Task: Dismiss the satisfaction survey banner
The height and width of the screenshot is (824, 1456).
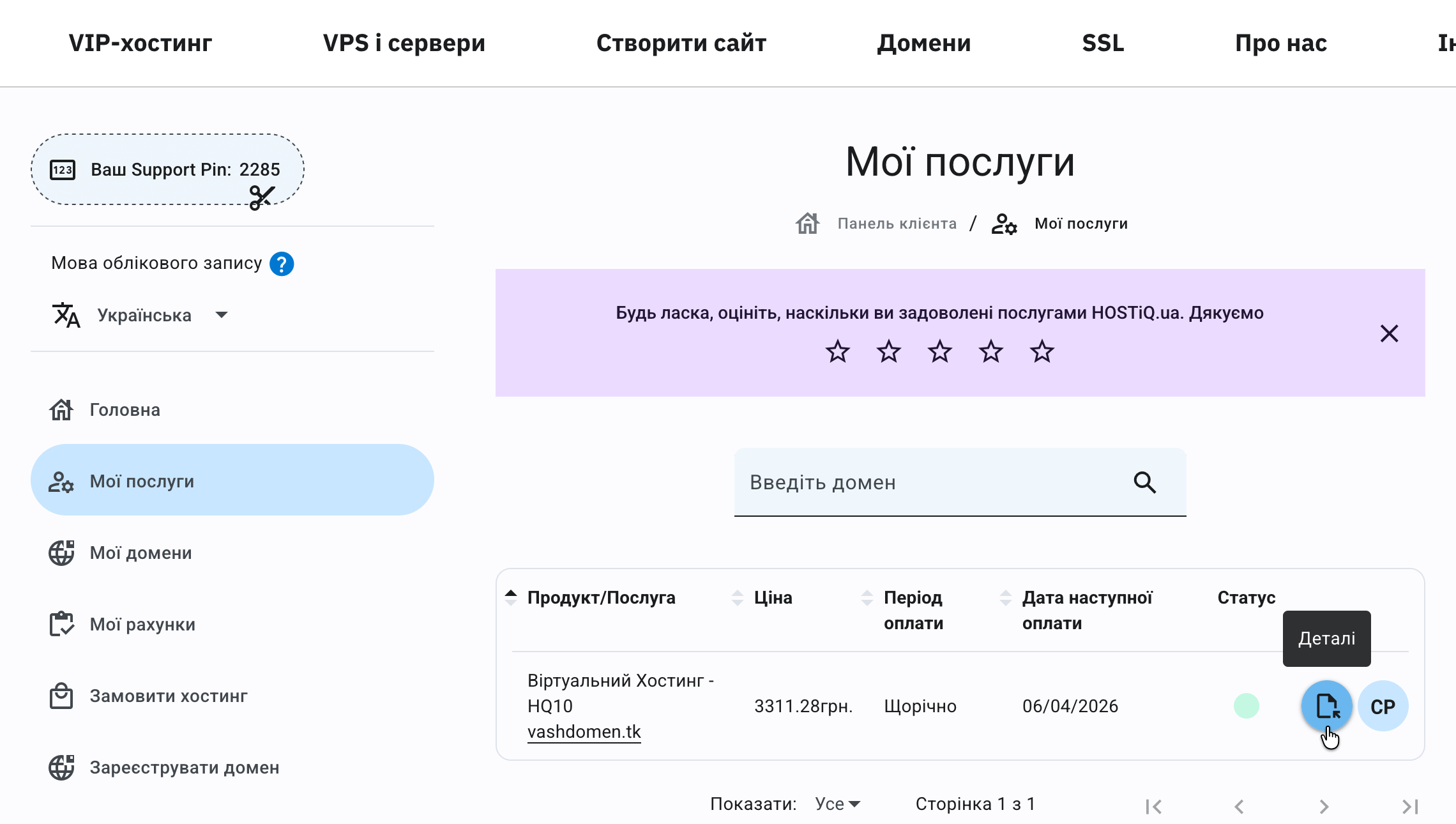Action: tap(1388, 333)
